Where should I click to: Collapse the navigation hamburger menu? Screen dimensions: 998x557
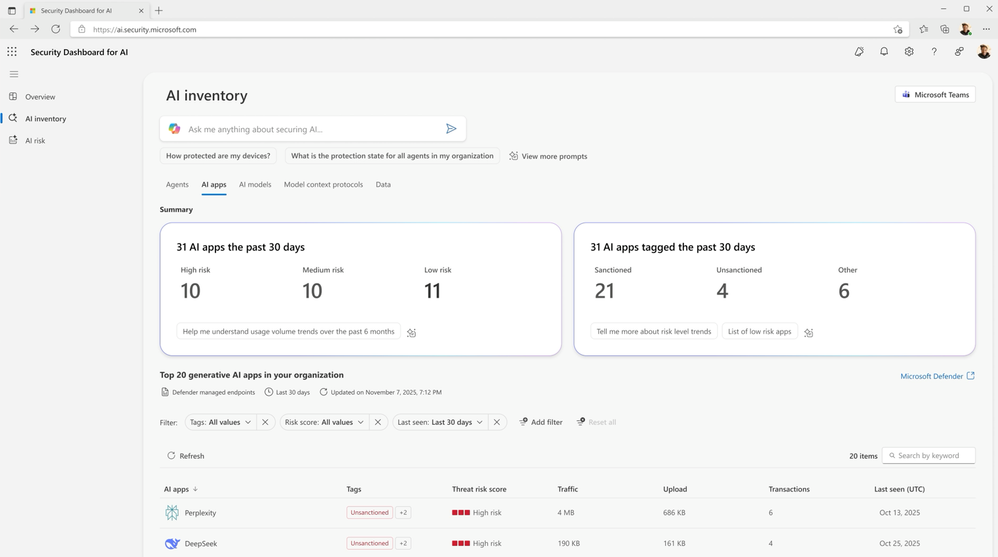[14, 74]
